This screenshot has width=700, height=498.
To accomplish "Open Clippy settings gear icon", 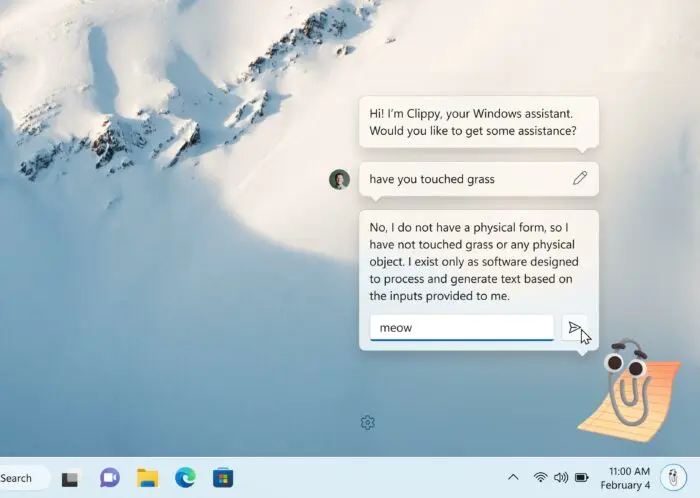I will (367, 422).
